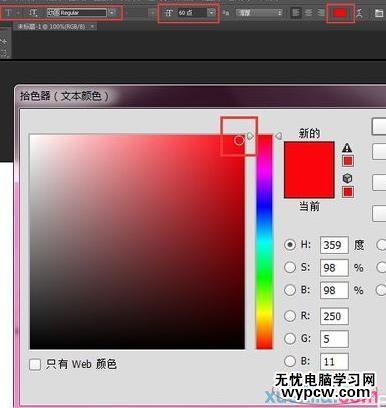Image resolution: width=386 pixels, height=408 pixels.
Task: Click the web-safe cube warning icon
Action: pyautogui.click(x=347, y=178)
